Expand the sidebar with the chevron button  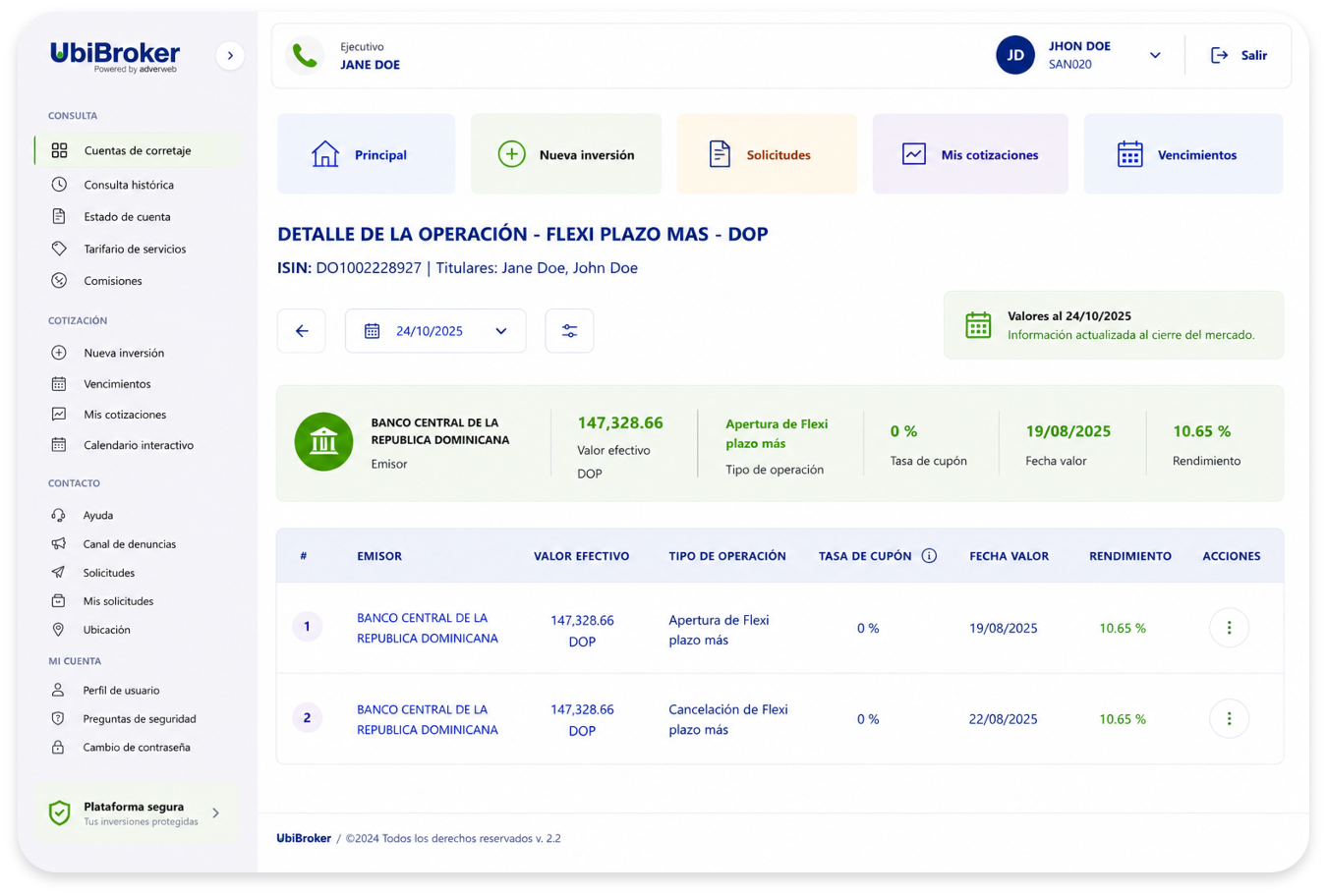(x=230, y=56)
